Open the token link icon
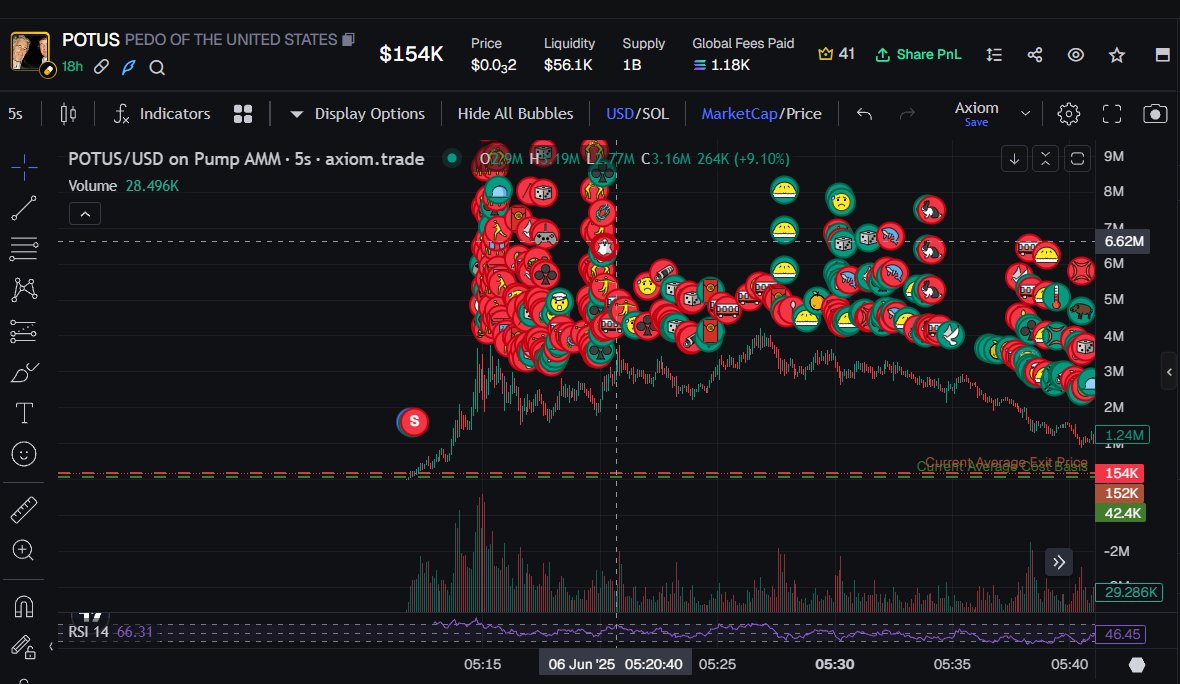The height and width of the screenshot is (684, 1180). pyautogui.click(x=101, y=67)
